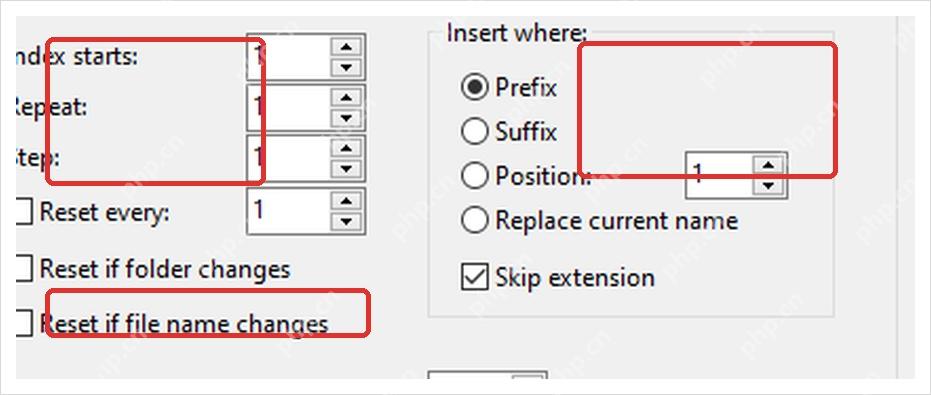Click inside the Position number field
This screenshot has height=395, width=931.
(x=721, y=175)
